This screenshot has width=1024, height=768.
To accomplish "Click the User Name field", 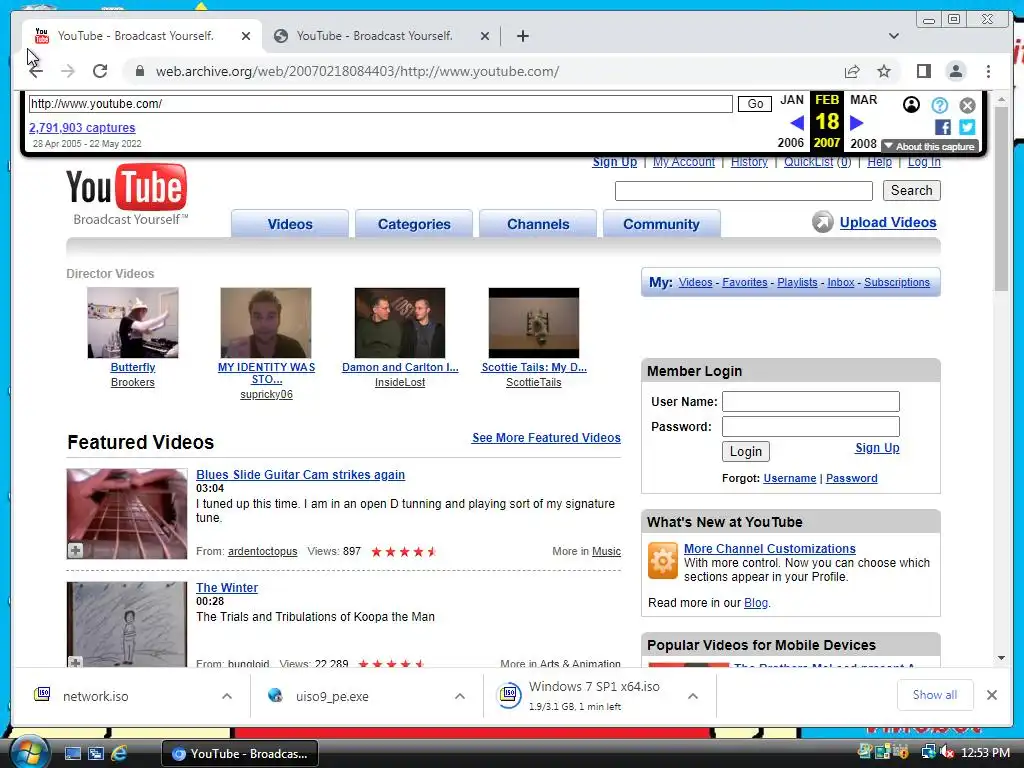I will [x=810, y=401].
